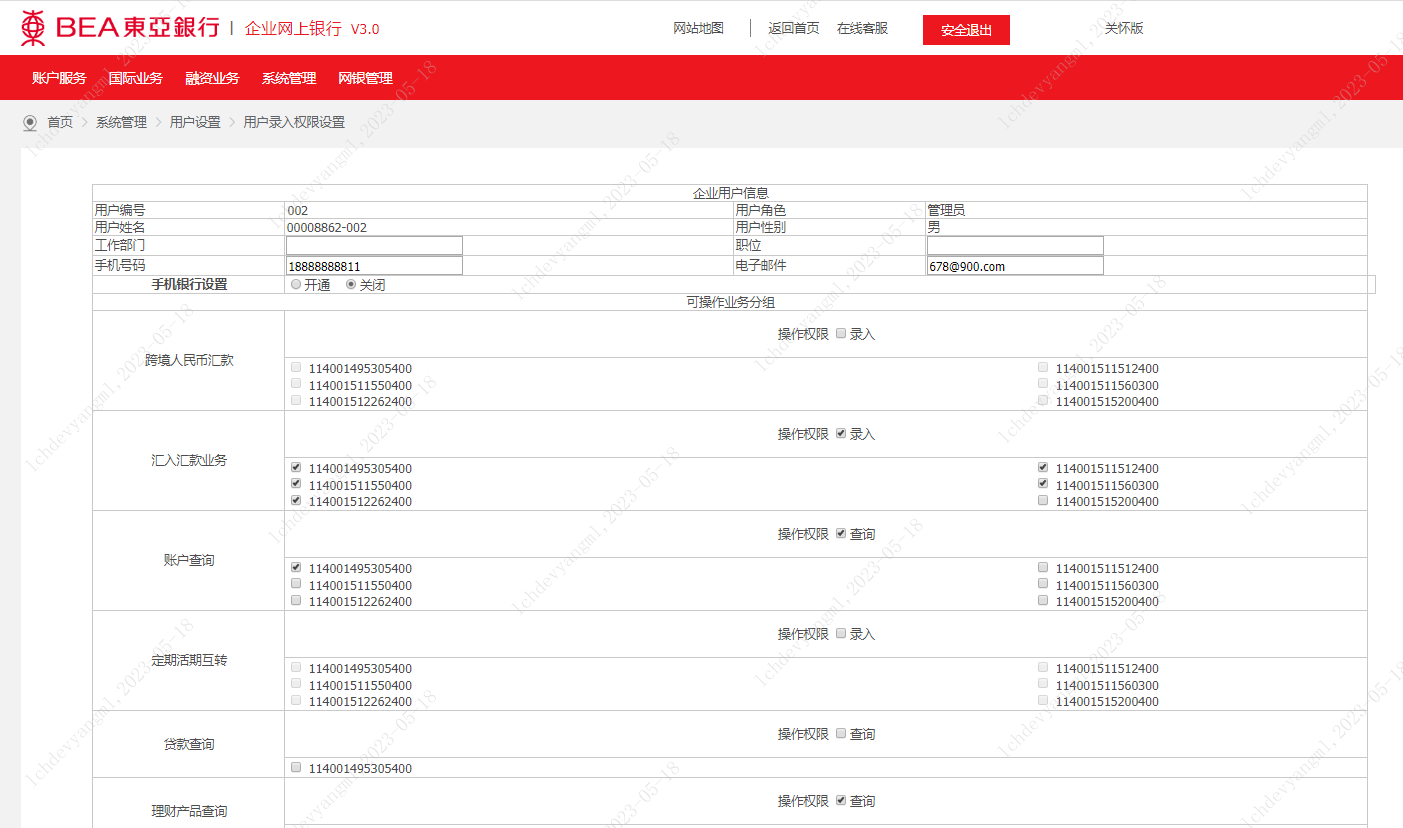Click 用户设置 in the breadcrumb
Image resolution: width=1403 pixels, height=828 pixels.
coord(195,123)
